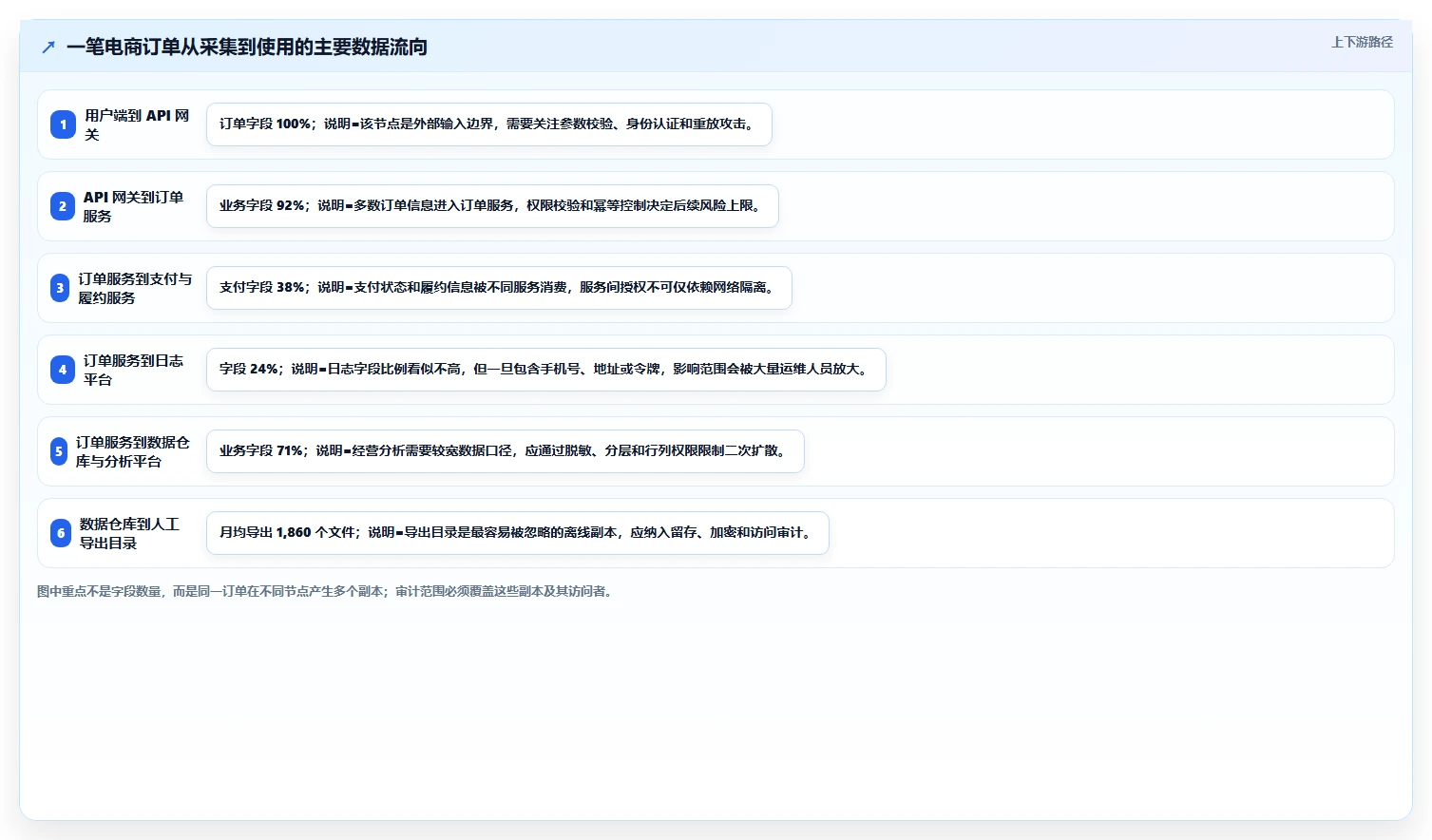The image size is (1432, 840).
Task: Select the step label 数据仓库到人工导出目录
Action: (129, 533)
